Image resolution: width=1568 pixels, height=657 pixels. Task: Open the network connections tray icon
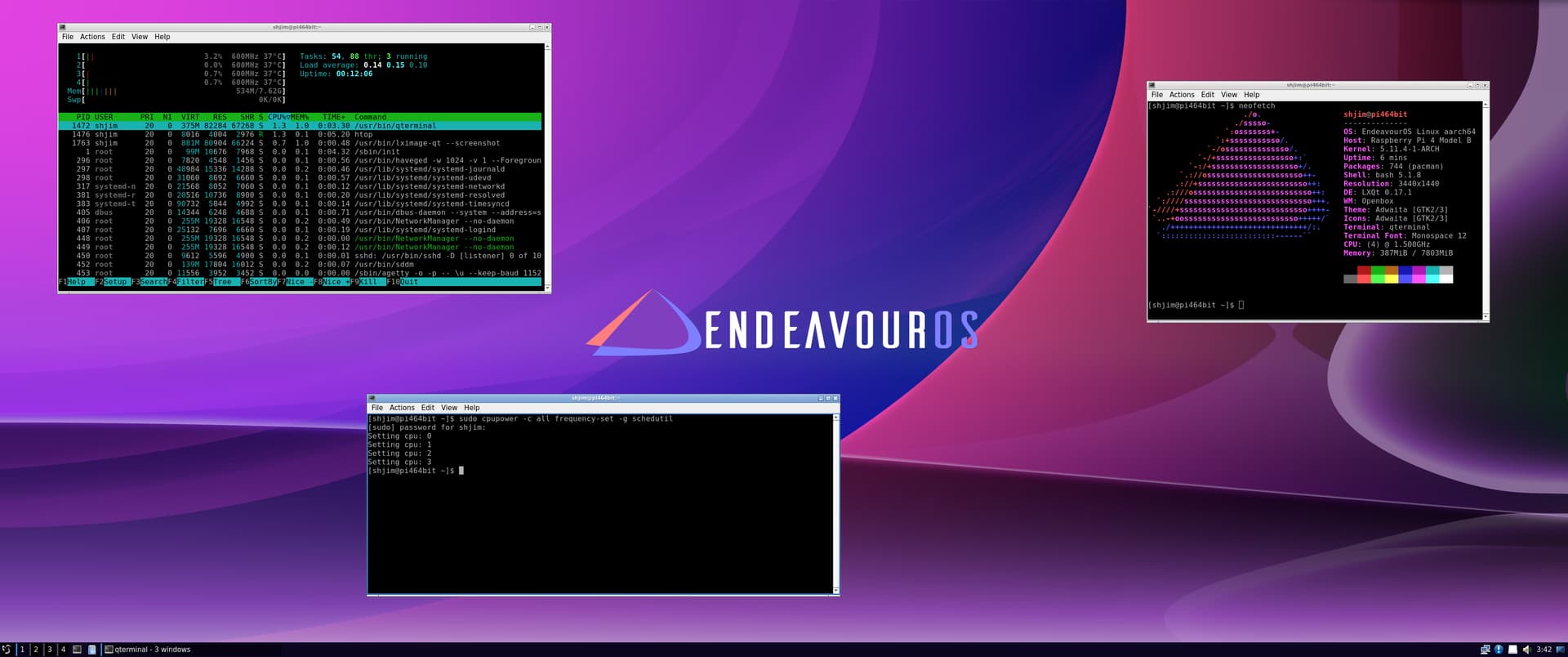(1485, 650)
